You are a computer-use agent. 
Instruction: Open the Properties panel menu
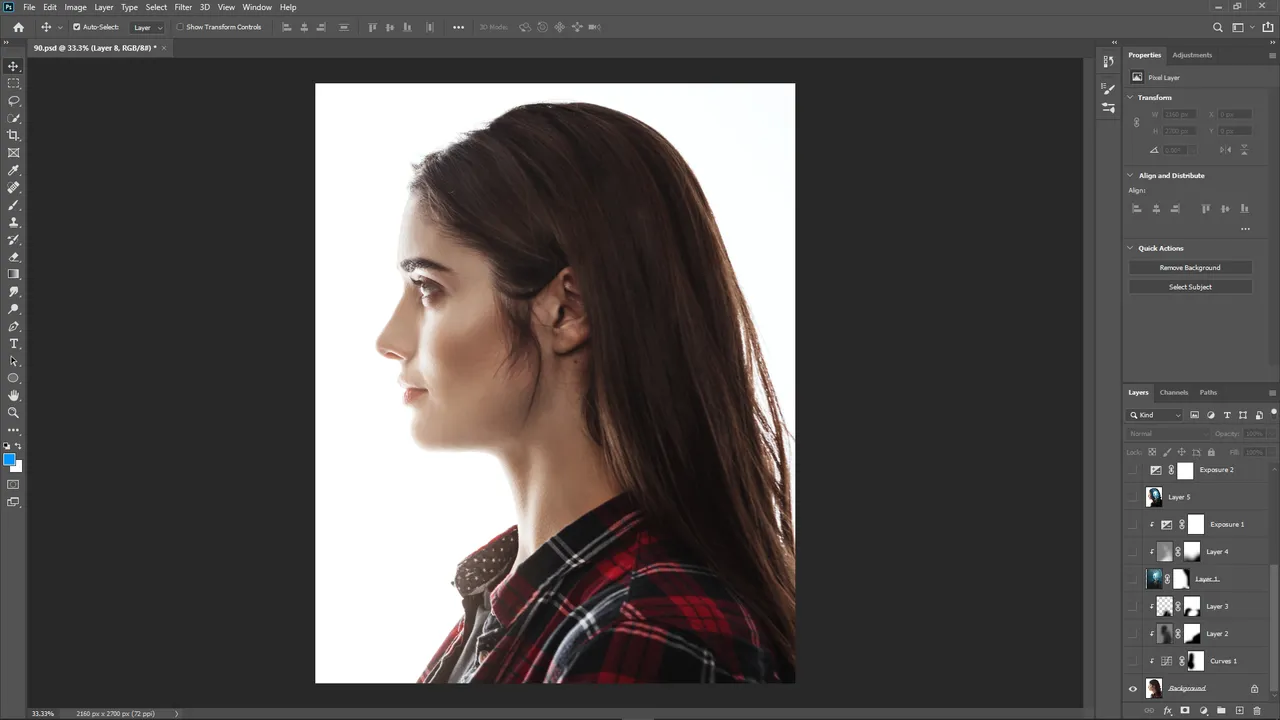point(1272,55)
